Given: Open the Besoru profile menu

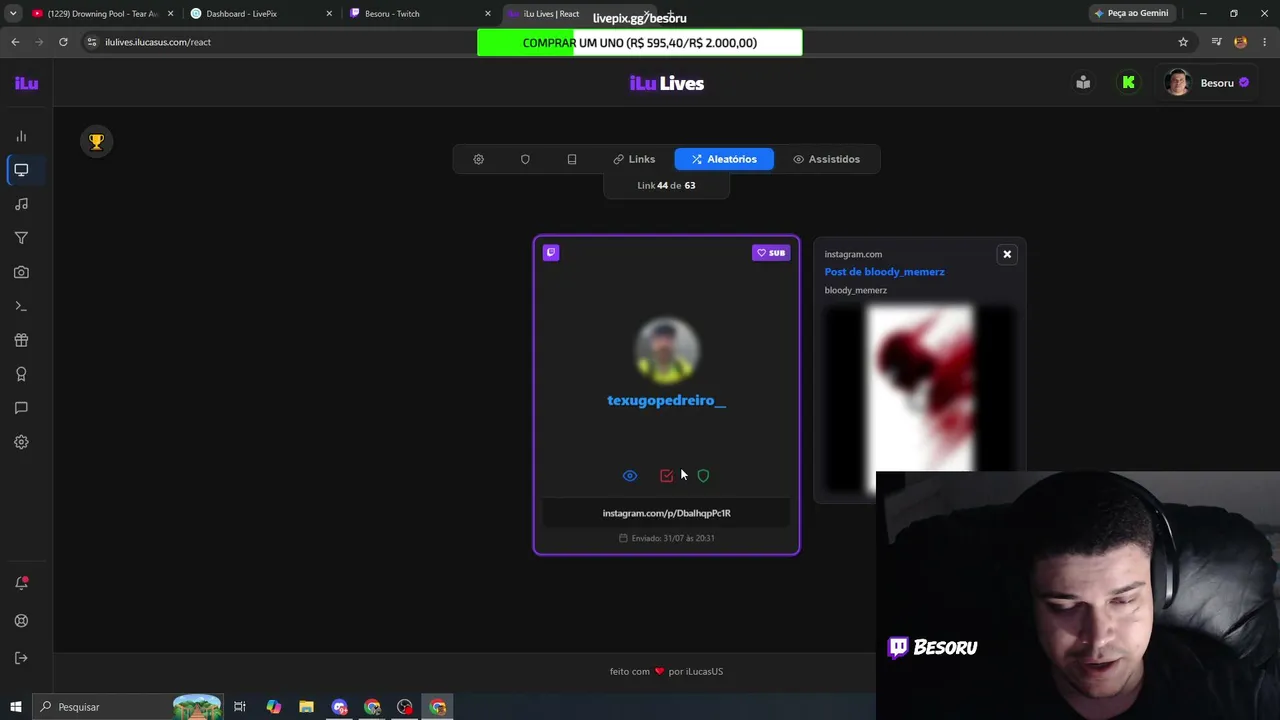Looking at the screenshot, I should 1207,83.
